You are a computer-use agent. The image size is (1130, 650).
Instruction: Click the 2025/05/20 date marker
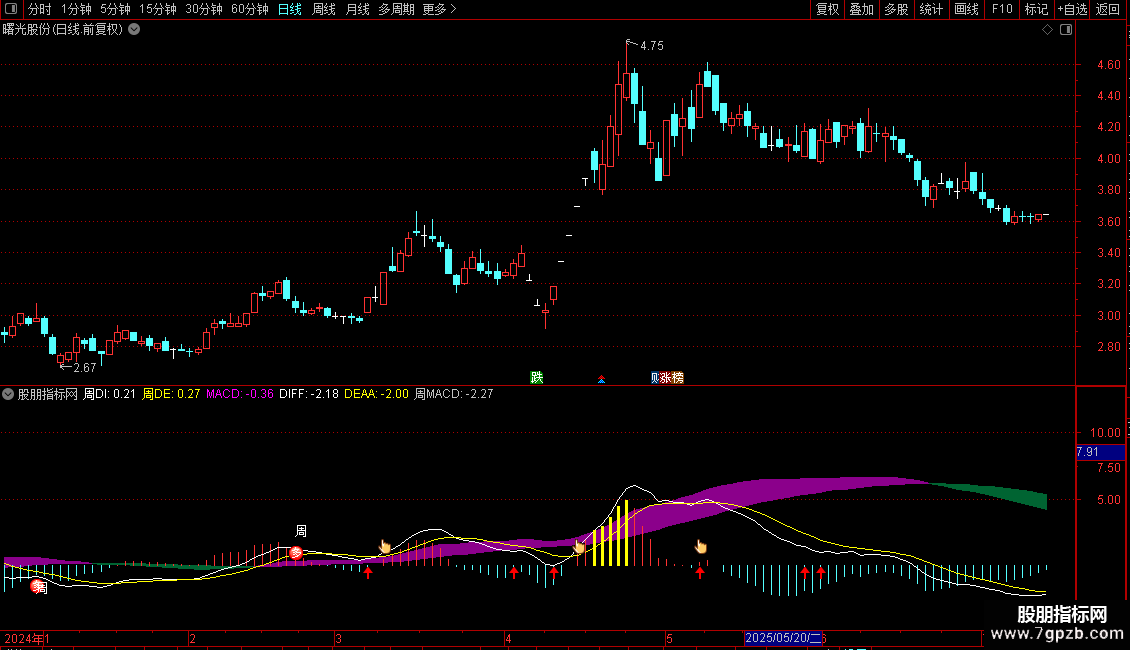point(783,638)
